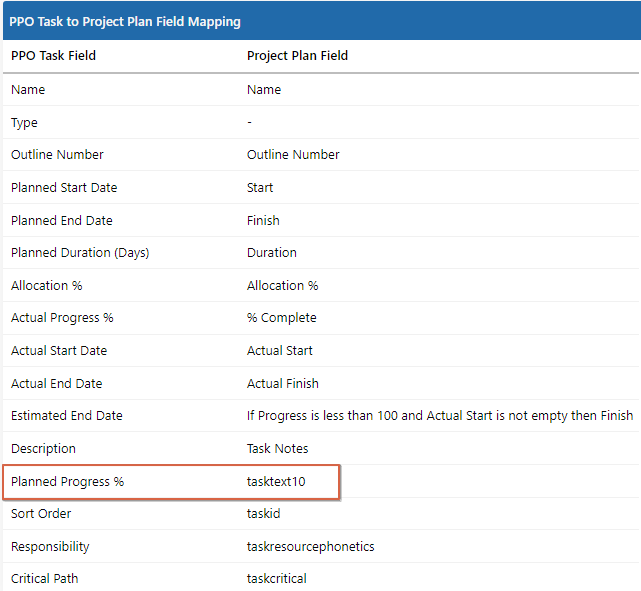This screenshot has height=591, width=641.
Task: Select the 'Critical Path' cell
Action: tap(45, 579)
